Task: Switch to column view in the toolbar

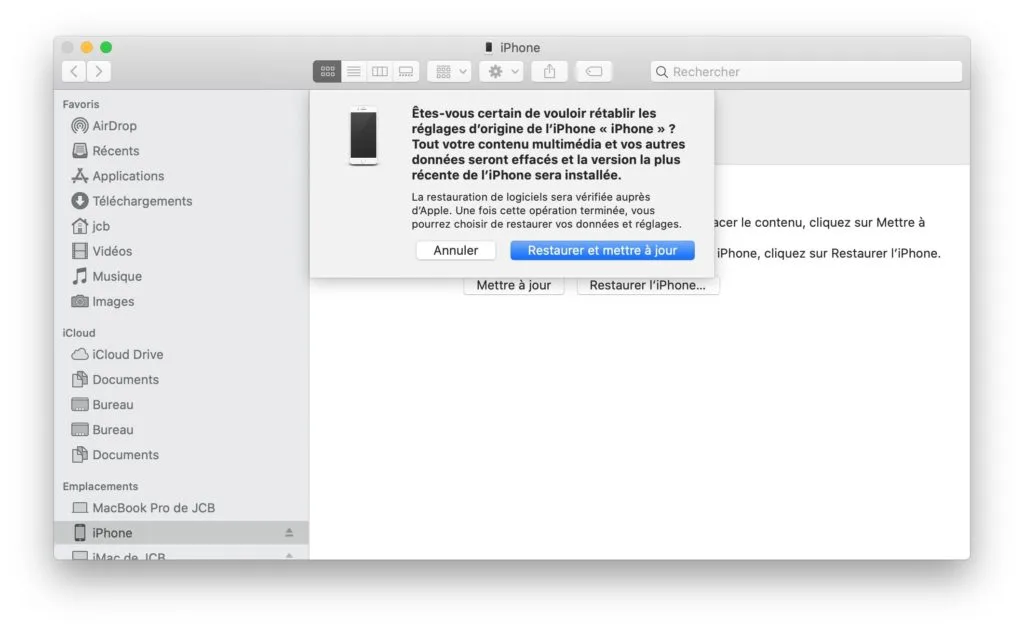Action: click(380, 70)
